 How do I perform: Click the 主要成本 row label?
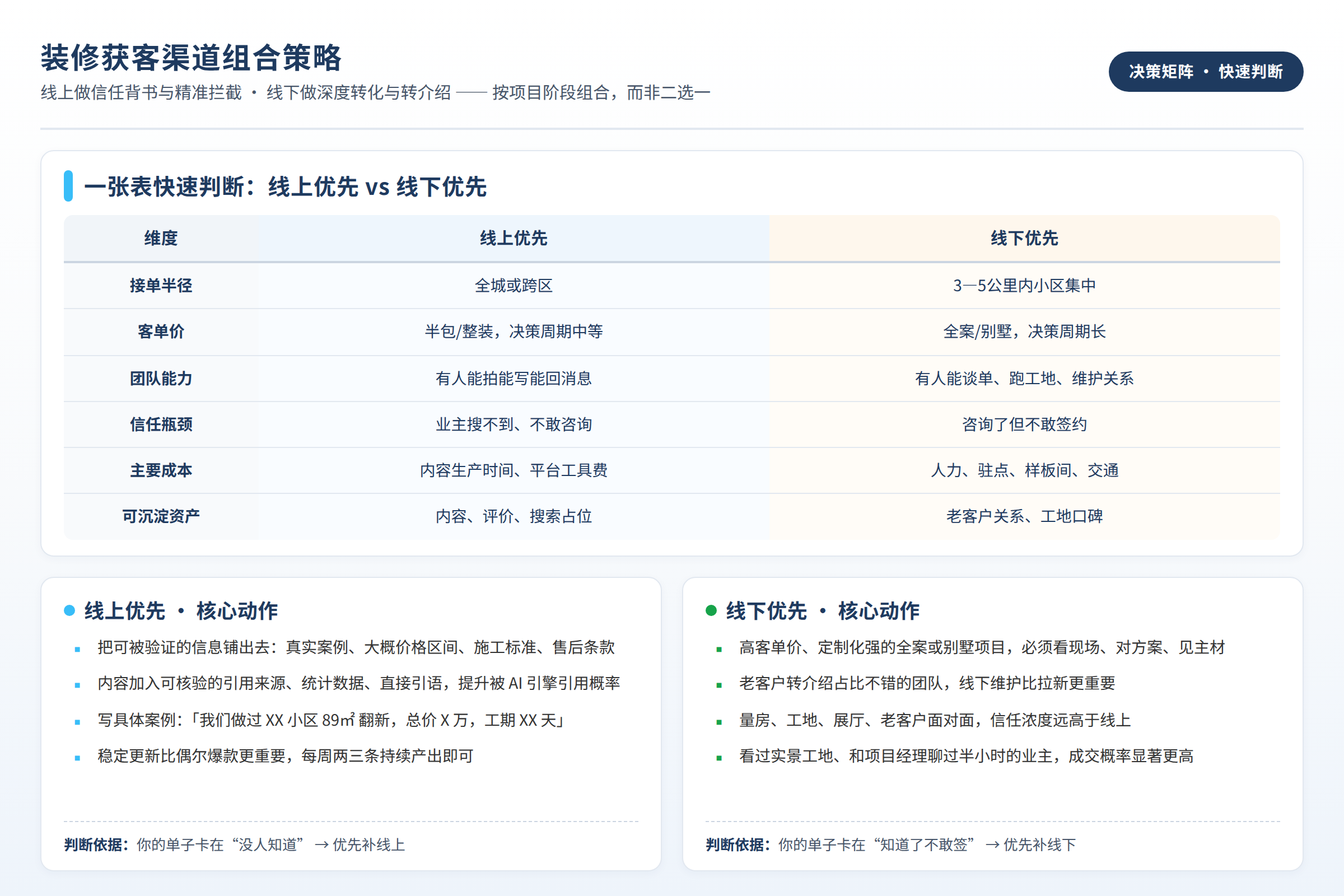pos(161,470)
